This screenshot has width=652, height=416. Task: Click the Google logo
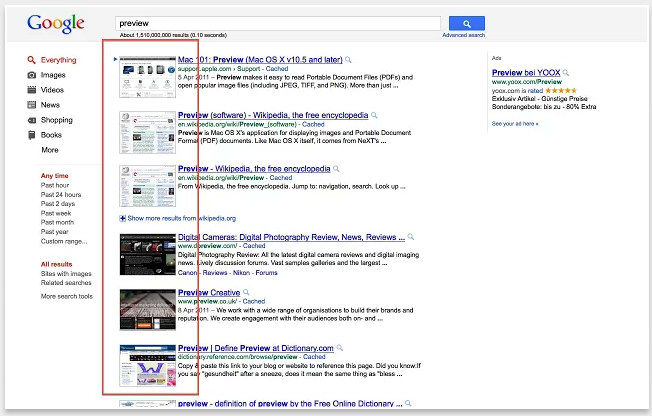(56, 23)
